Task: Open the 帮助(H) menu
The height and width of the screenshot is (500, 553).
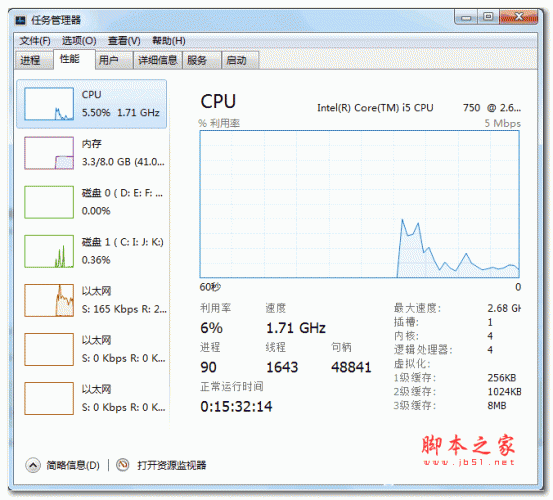Action: click(x=169, y=41)
